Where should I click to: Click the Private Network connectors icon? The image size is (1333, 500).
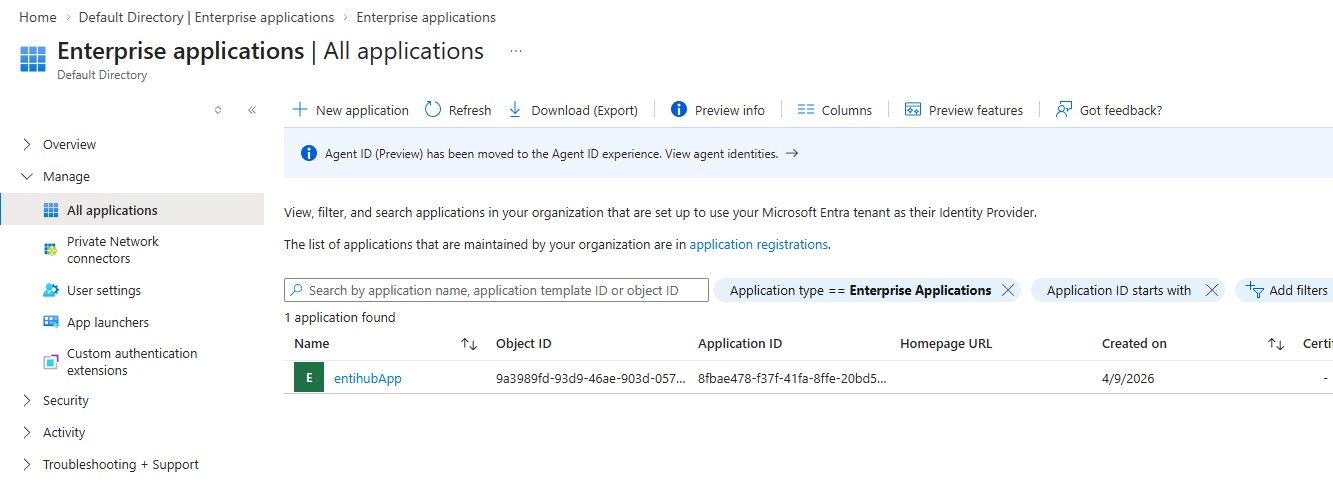click(51, 249)
